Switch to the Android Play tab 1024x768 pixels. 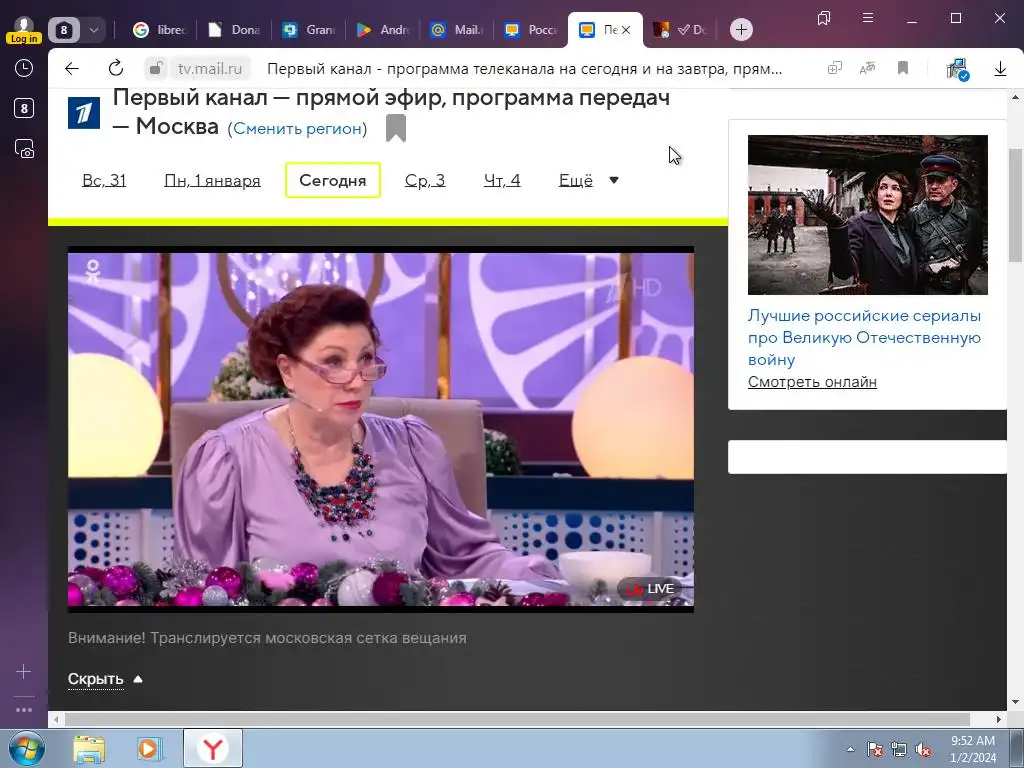click(383, 29)
